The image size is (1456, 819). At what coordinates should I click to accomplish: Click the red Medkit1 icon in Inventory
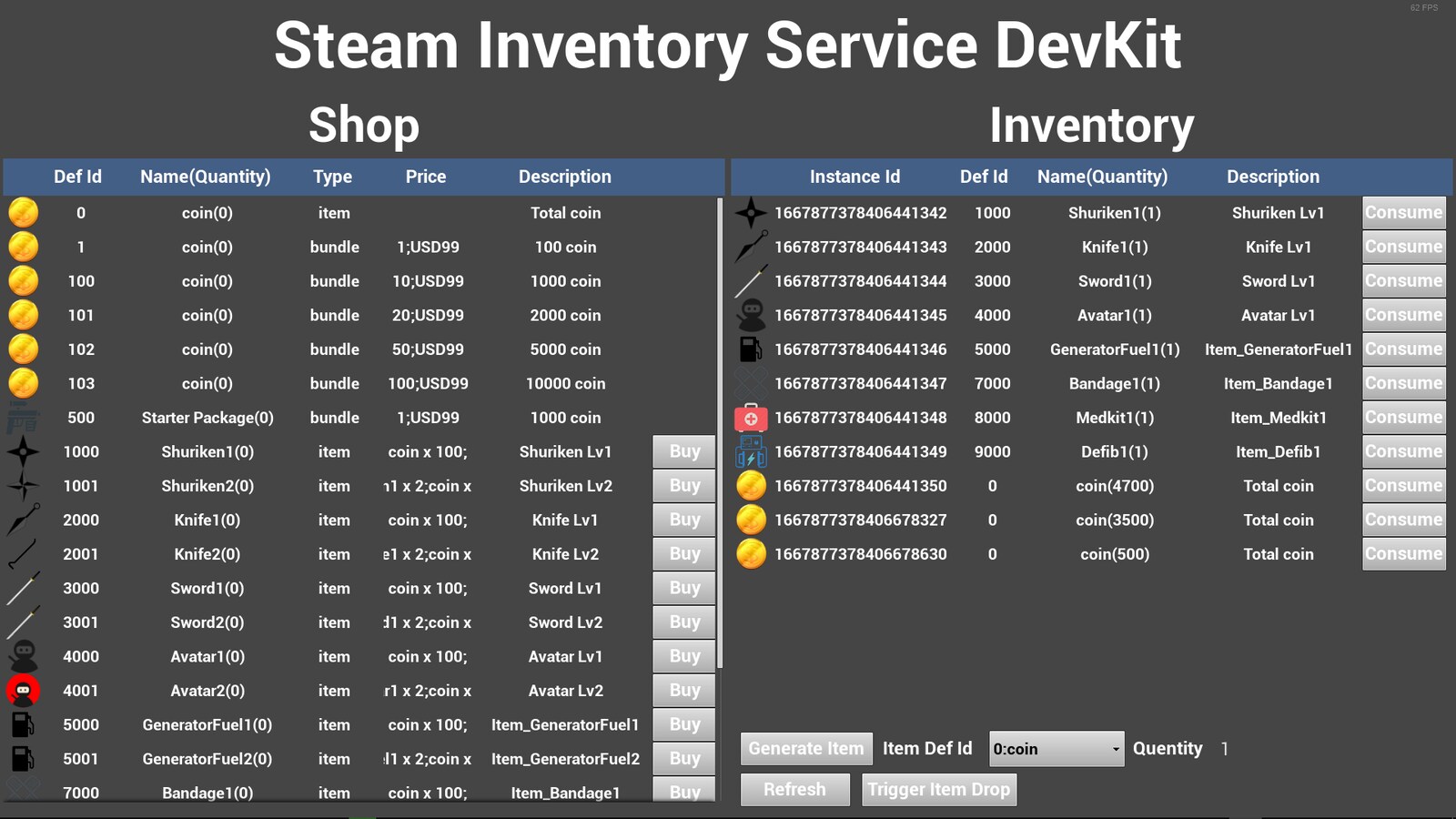coord(751,418)
